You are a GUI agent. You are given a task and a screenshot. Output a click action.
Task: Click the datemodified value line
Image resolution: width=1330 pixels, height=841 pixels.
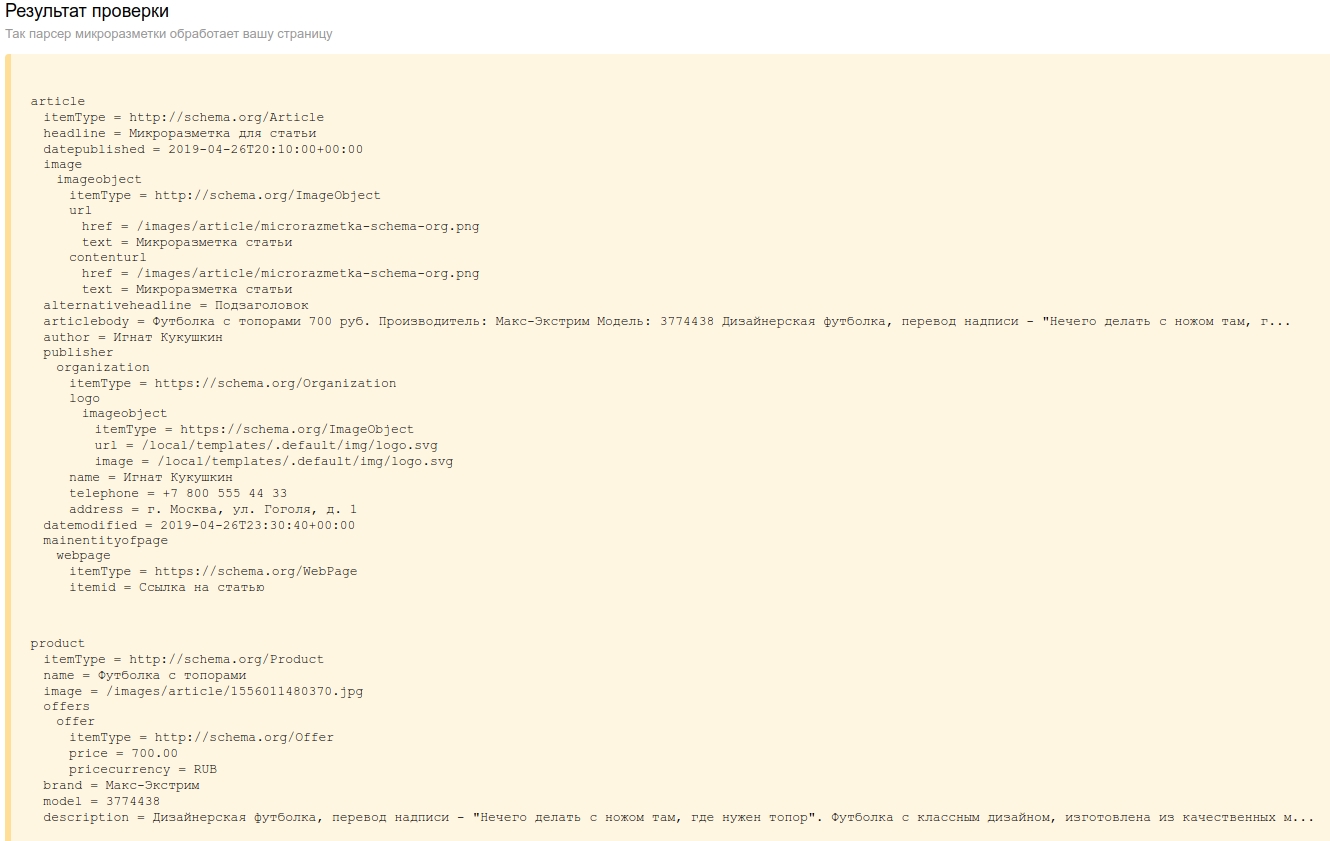198,525
